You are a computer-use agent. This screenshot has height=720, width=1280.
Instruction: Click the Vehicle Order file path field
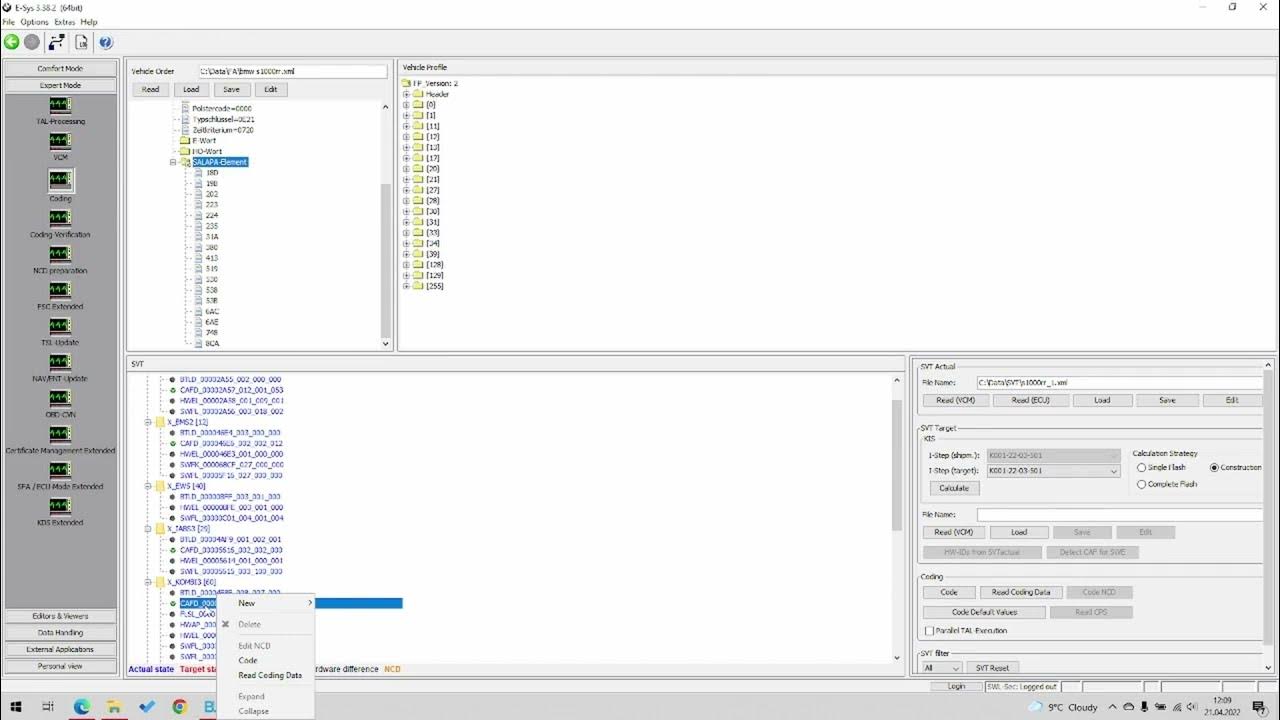291,71
